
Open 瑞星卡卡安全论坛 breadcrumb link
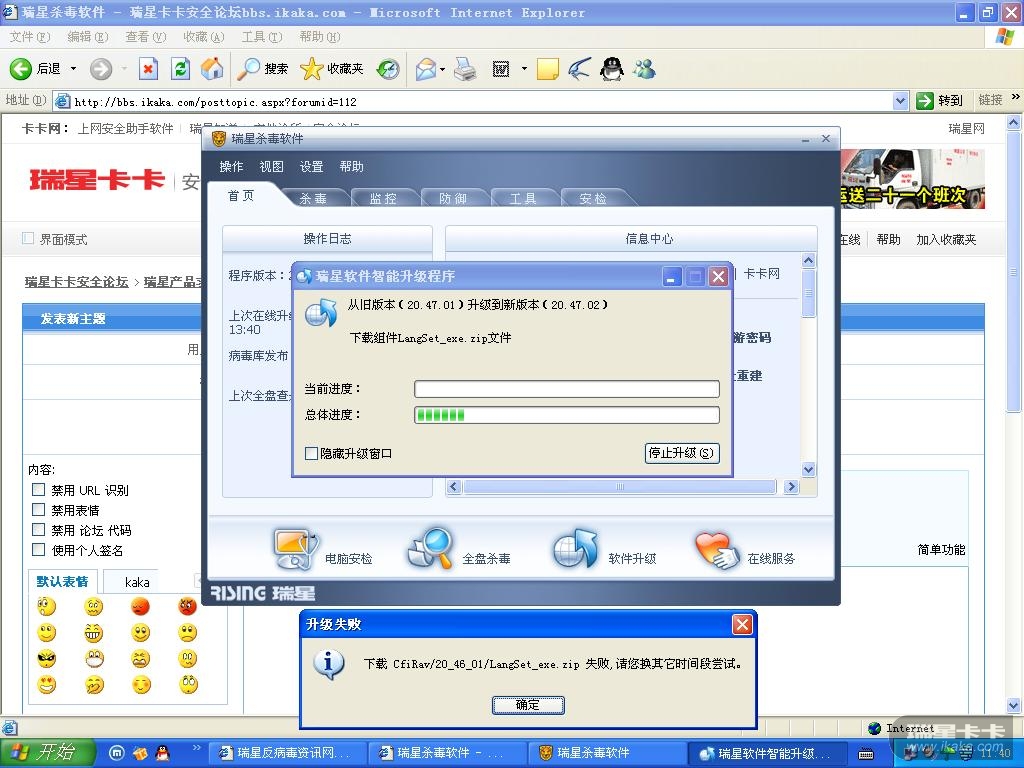pos(76,281)
